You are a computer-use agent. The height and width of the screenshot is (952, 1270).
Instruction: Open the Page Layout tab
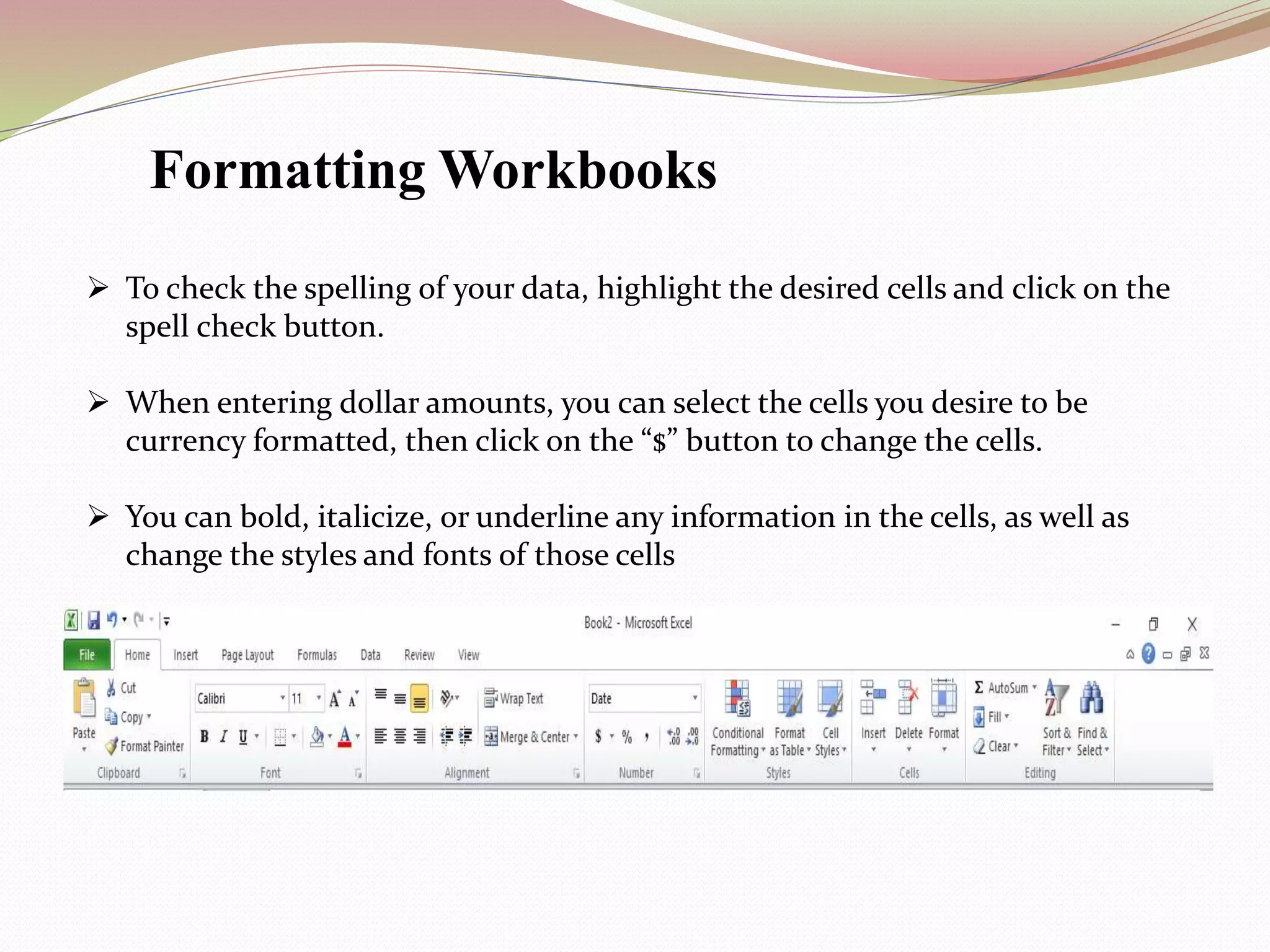pyautogui.click(x=247, y=655)
